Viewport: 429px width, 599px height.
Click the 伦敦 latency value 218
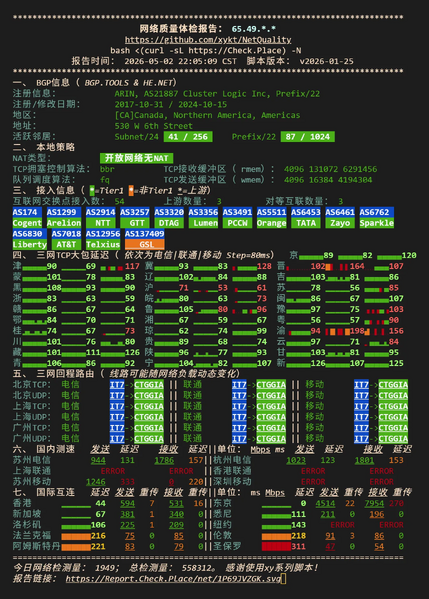point(298,536)
